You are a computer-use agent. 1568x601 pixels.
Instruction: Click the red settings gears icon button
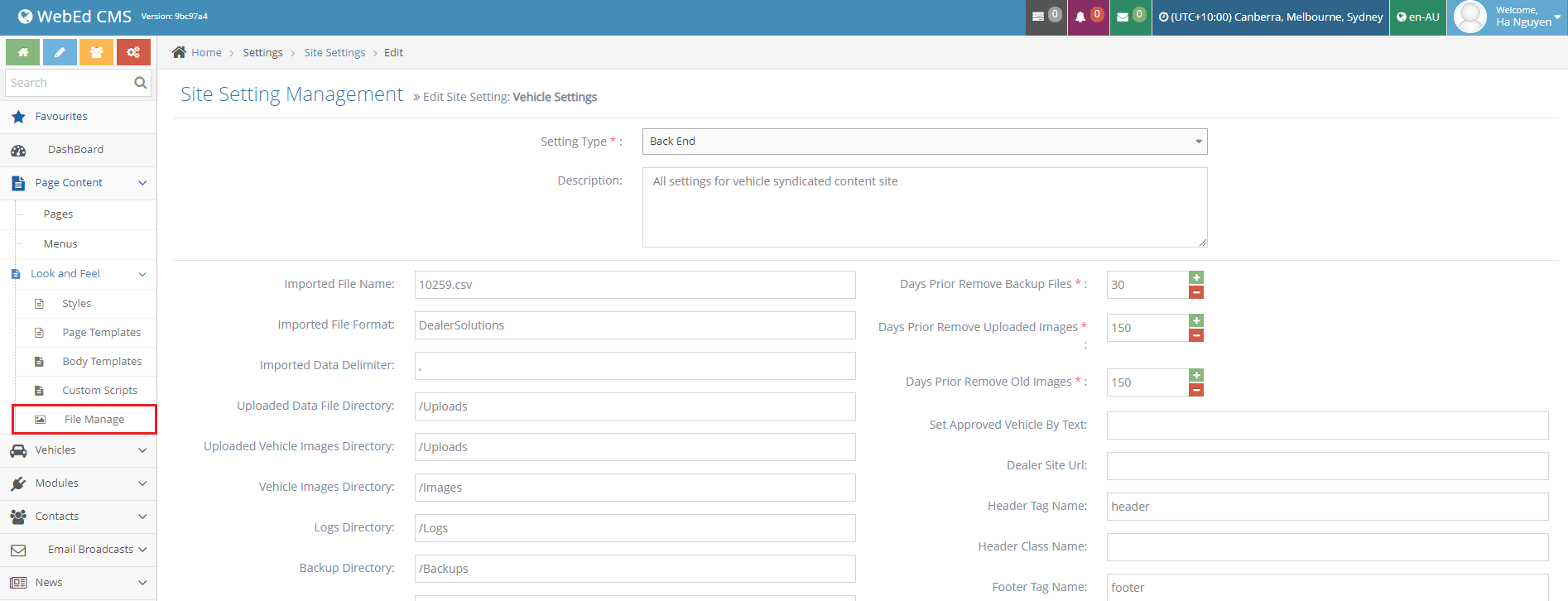pyautogui.click(x=133, y=52)
